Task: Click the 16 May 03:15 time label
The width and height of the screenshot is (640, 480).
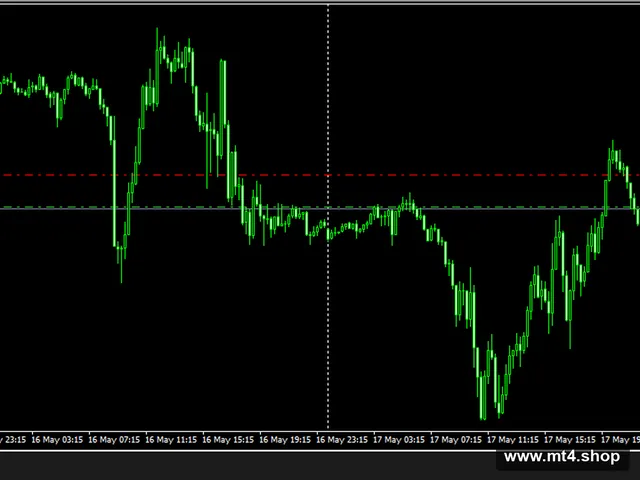Action: pos(57,440)
